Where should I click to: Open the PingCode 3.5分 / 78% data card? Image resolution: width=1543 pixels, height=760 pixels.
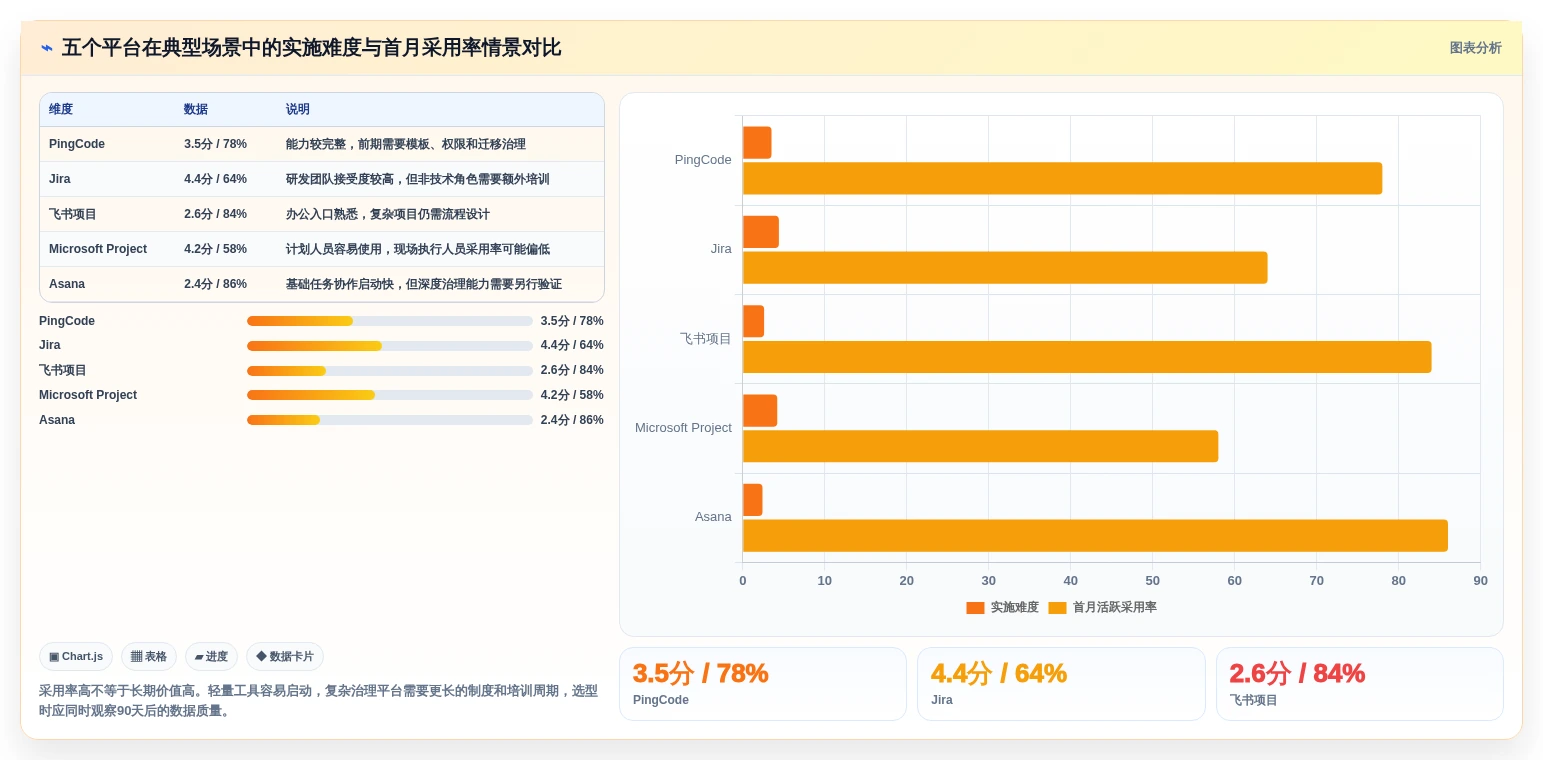763,684
